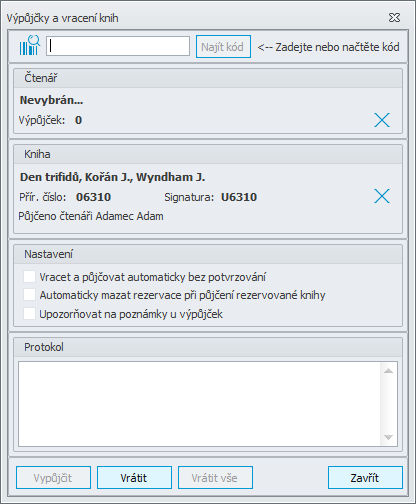Click the Protokol scrollbar up arrow
The image size is (416, 504).
[x=388, y=371]
